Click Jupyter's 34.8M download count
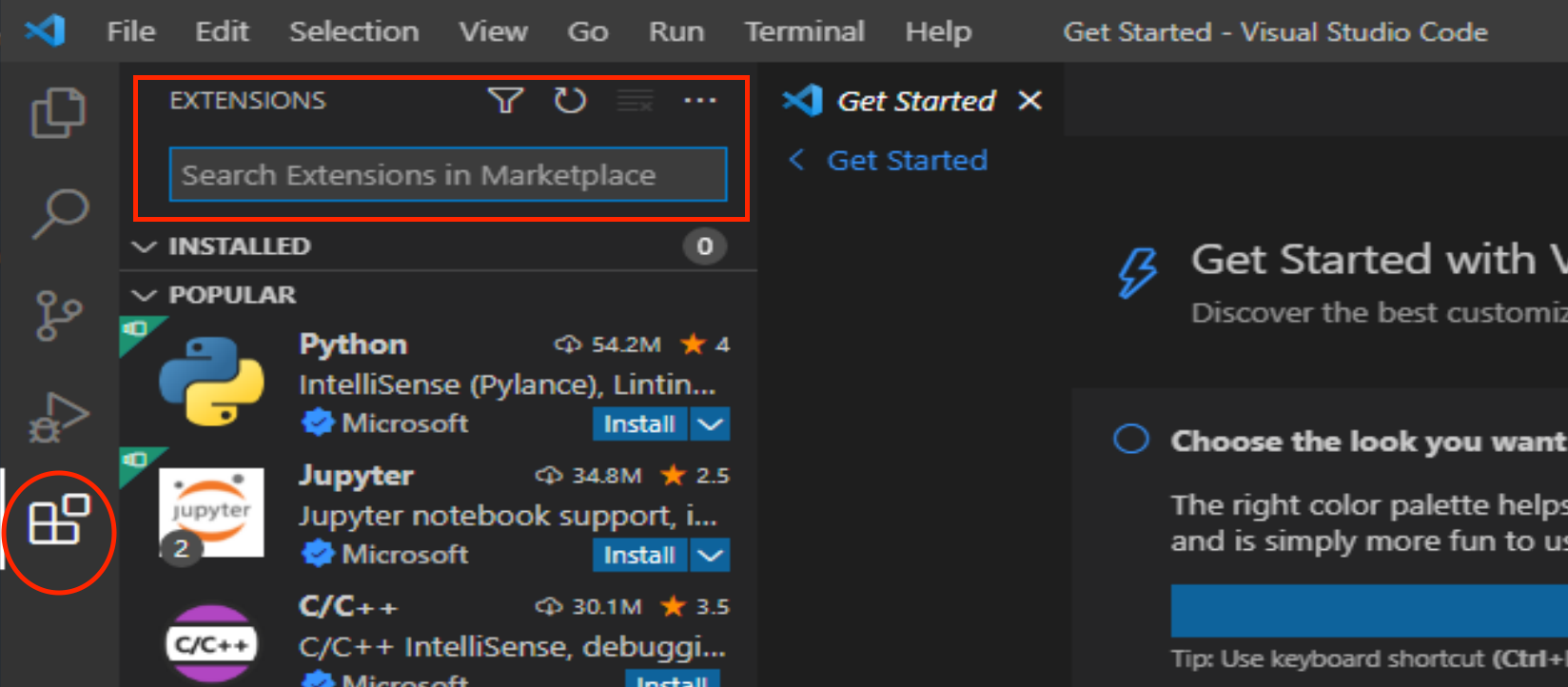 click(607, 475)
